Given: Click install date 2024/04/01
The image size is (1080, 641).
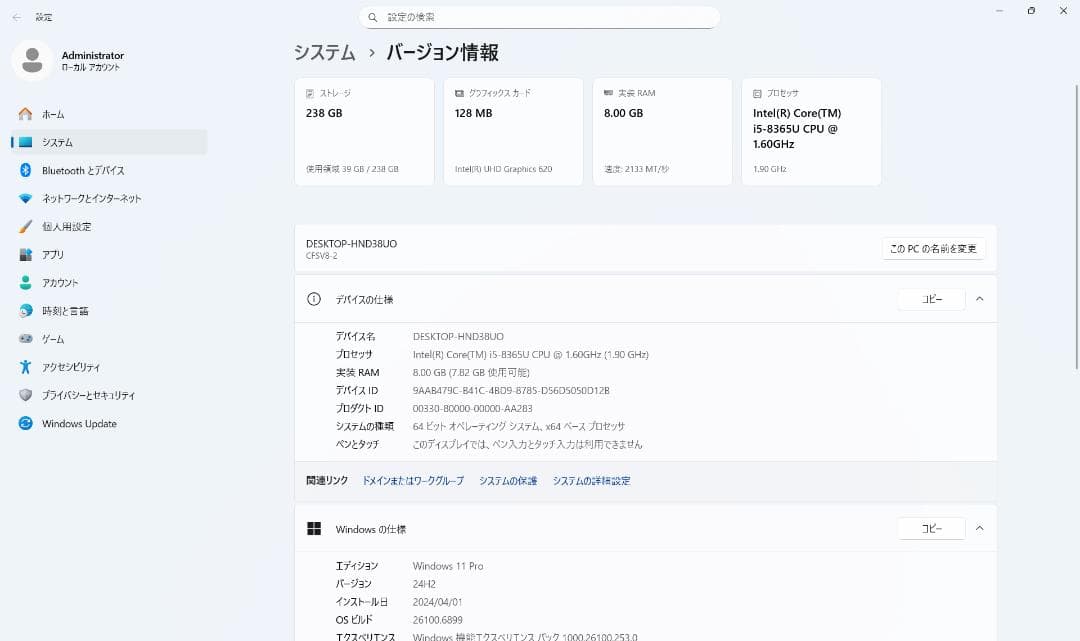Looking at the screenshot, I should click(437, 602).
